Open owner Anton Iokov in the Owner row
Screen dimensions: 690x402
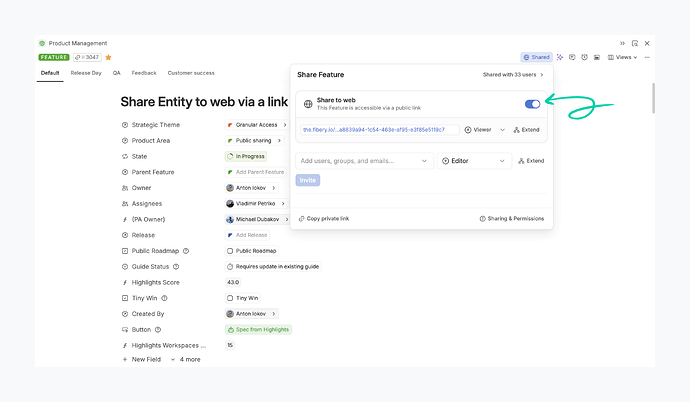coord(251,188)
